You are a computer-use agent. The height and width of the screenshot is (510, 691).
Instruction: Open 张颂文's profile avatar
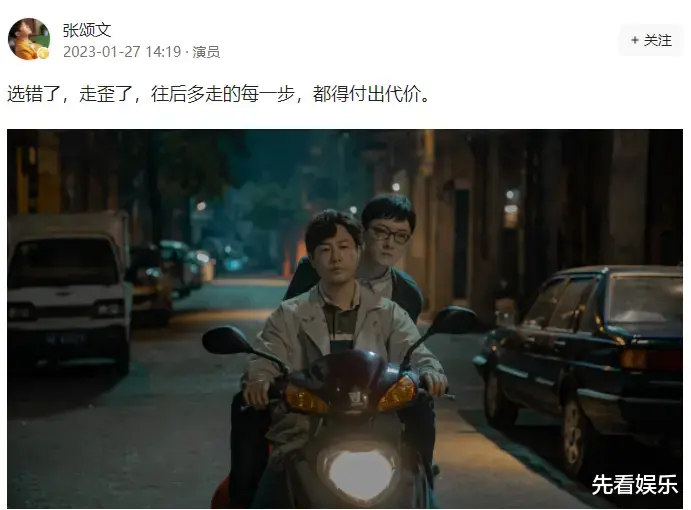29,39
